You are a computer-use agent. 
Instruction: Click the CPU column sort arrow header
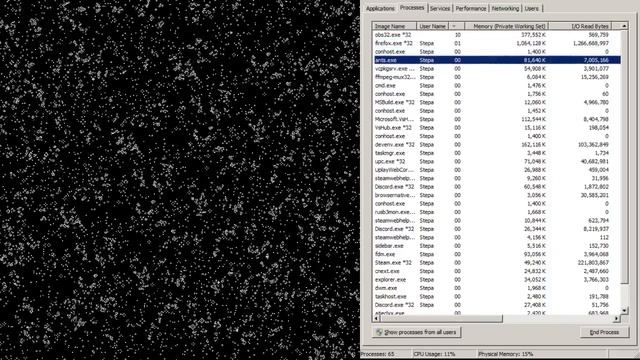click(456, 26)
